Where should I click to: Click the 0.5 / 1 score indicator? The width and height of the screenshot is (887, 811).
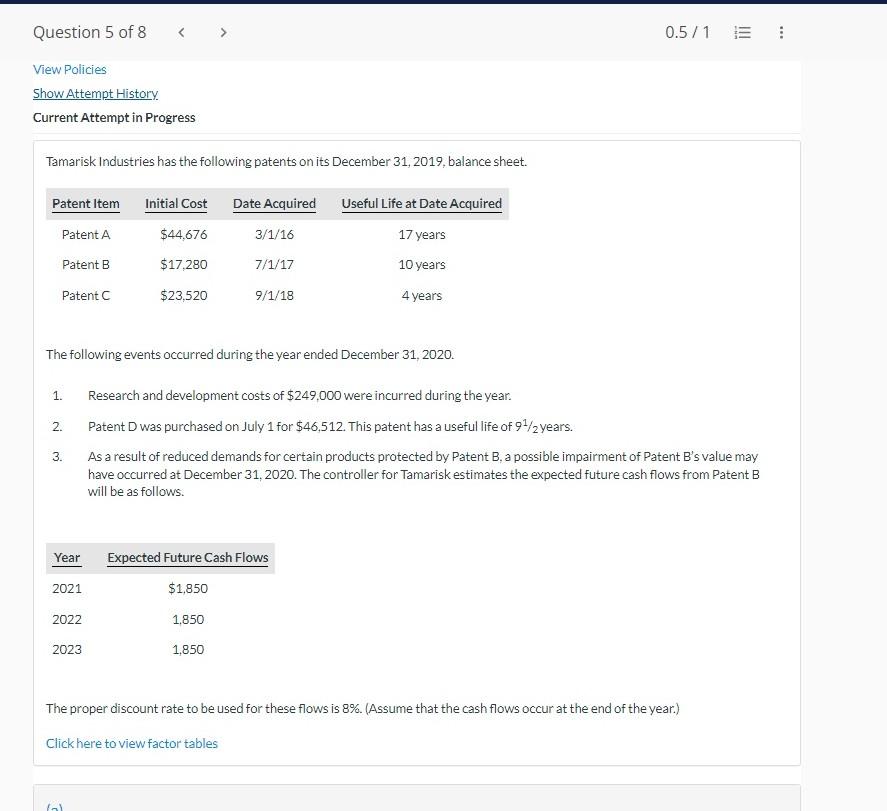[x=687, y=31]
